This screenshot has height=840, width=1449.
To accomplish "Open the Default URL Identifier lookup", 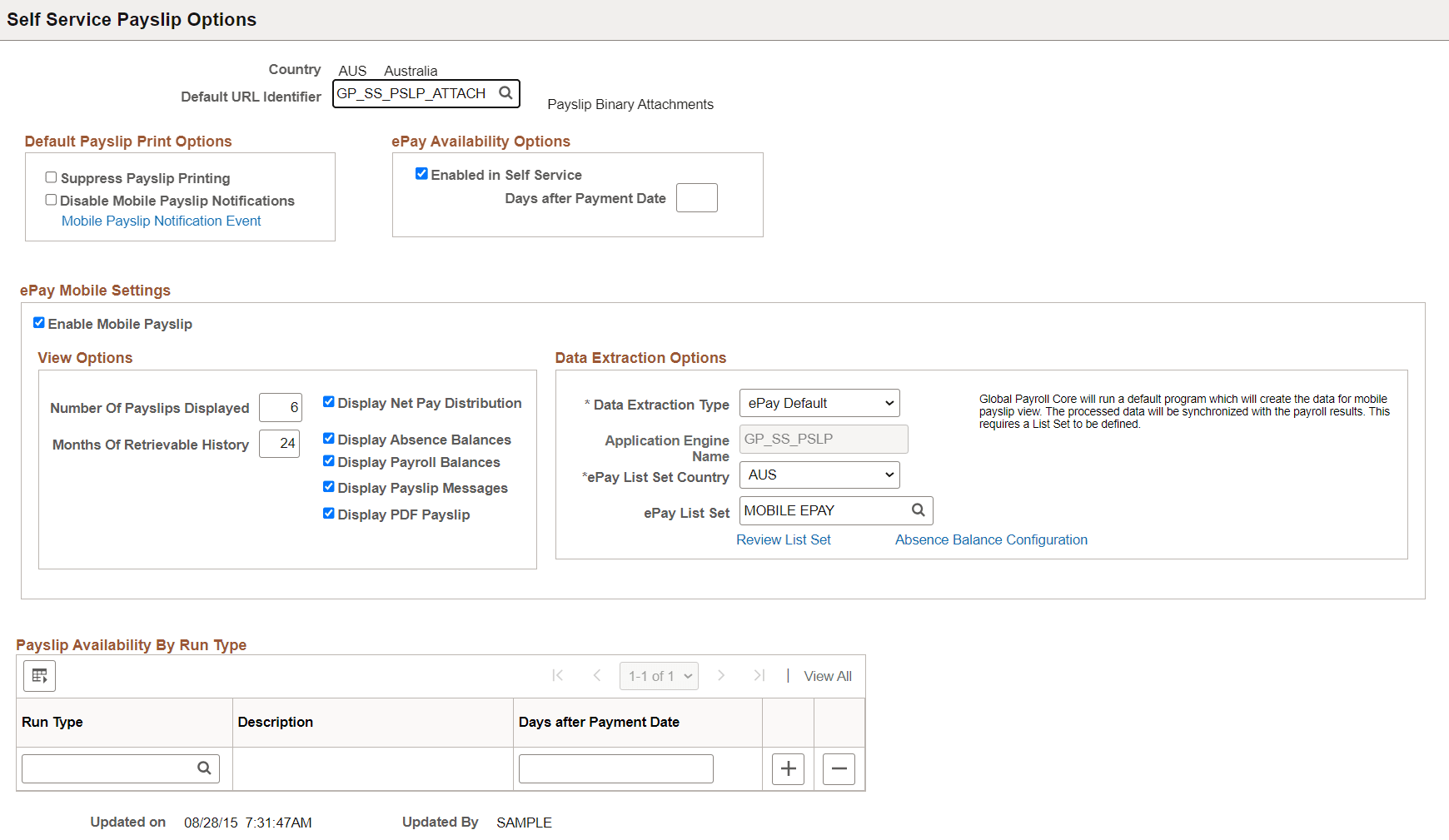I will point(505,93).
